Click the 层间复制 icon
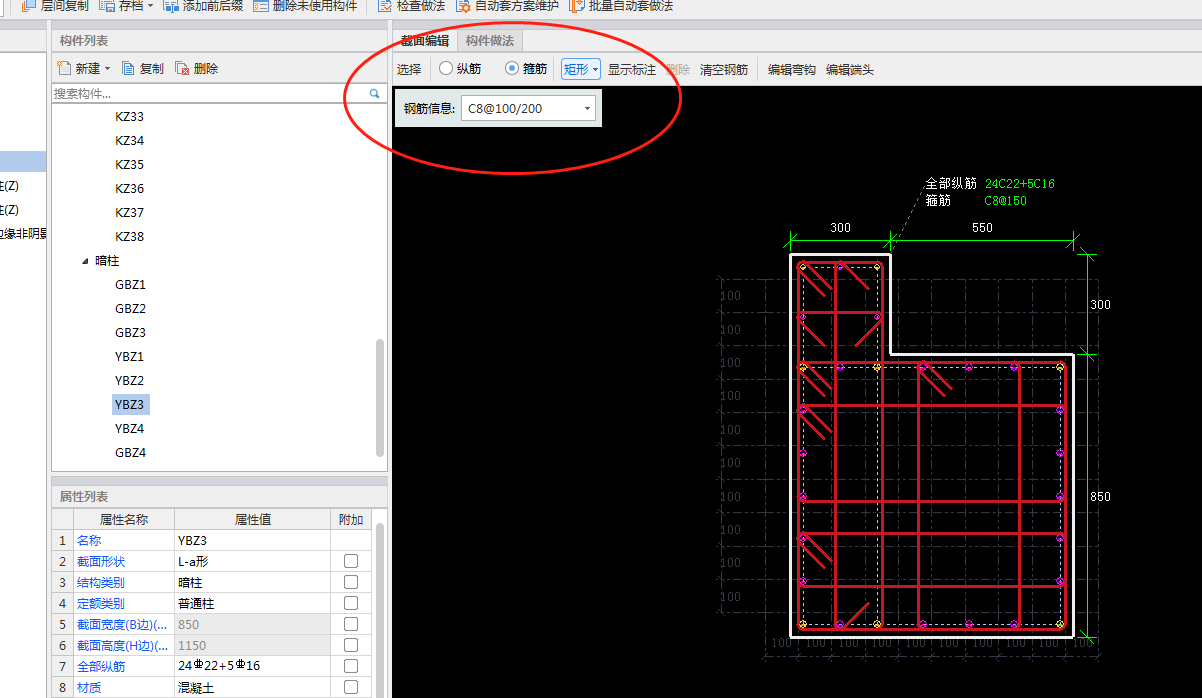Viewport: 1202px width, 698px height. coord(29,6)
